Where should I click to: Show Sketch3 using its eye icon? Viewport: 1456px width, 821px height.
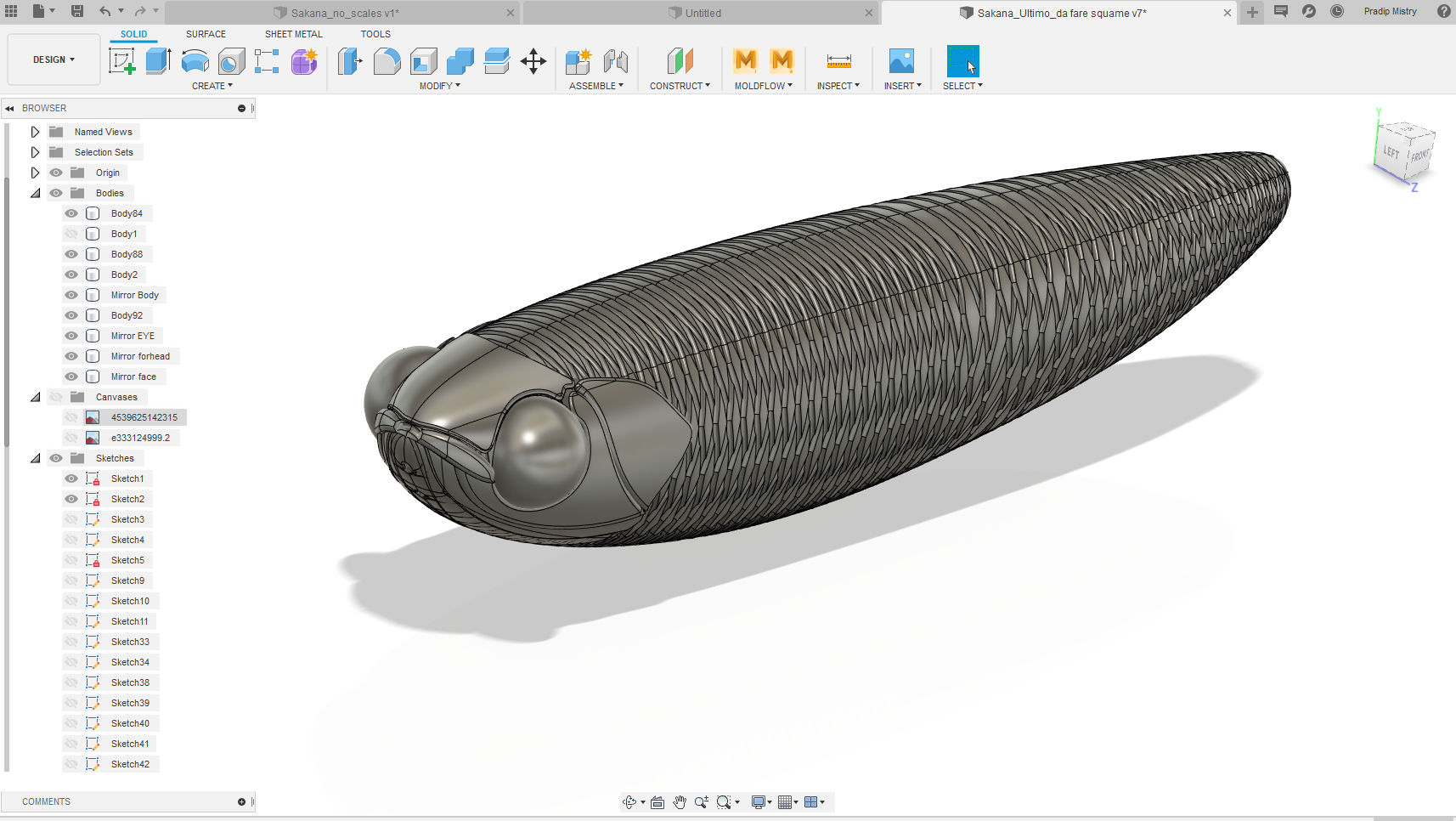click(x=71, y=519)
